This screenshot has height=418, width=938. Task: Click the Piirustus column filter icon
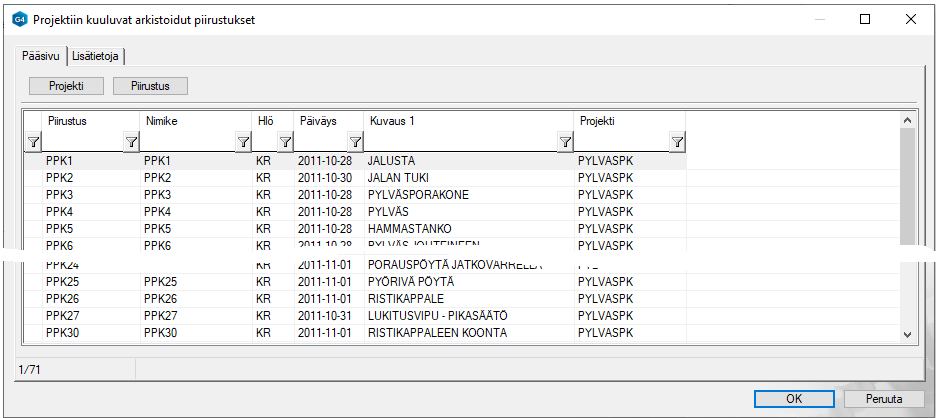(131, 142)
